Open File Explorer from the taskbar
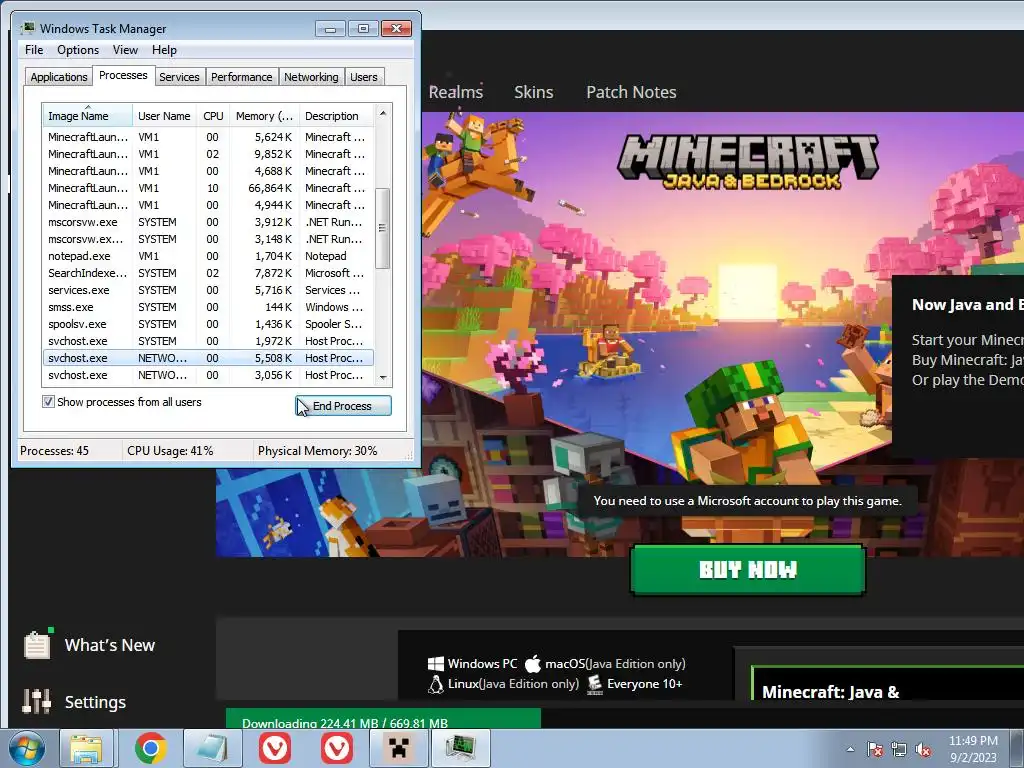The width and height of the screenshot is (1024, 768). (x=88, y=749)
